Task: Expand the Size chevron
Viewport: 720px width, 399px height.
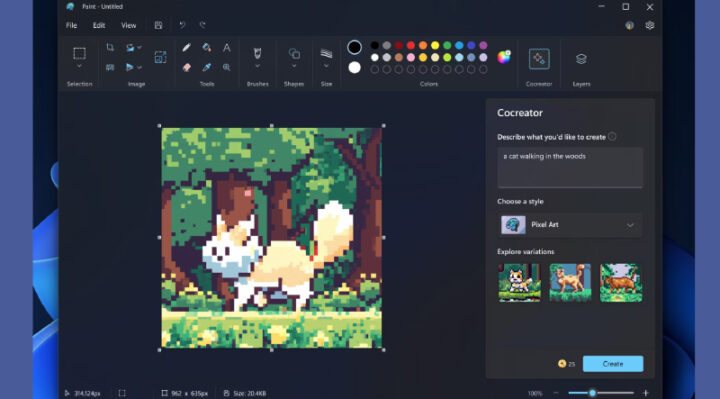Action: pos(326,67)
